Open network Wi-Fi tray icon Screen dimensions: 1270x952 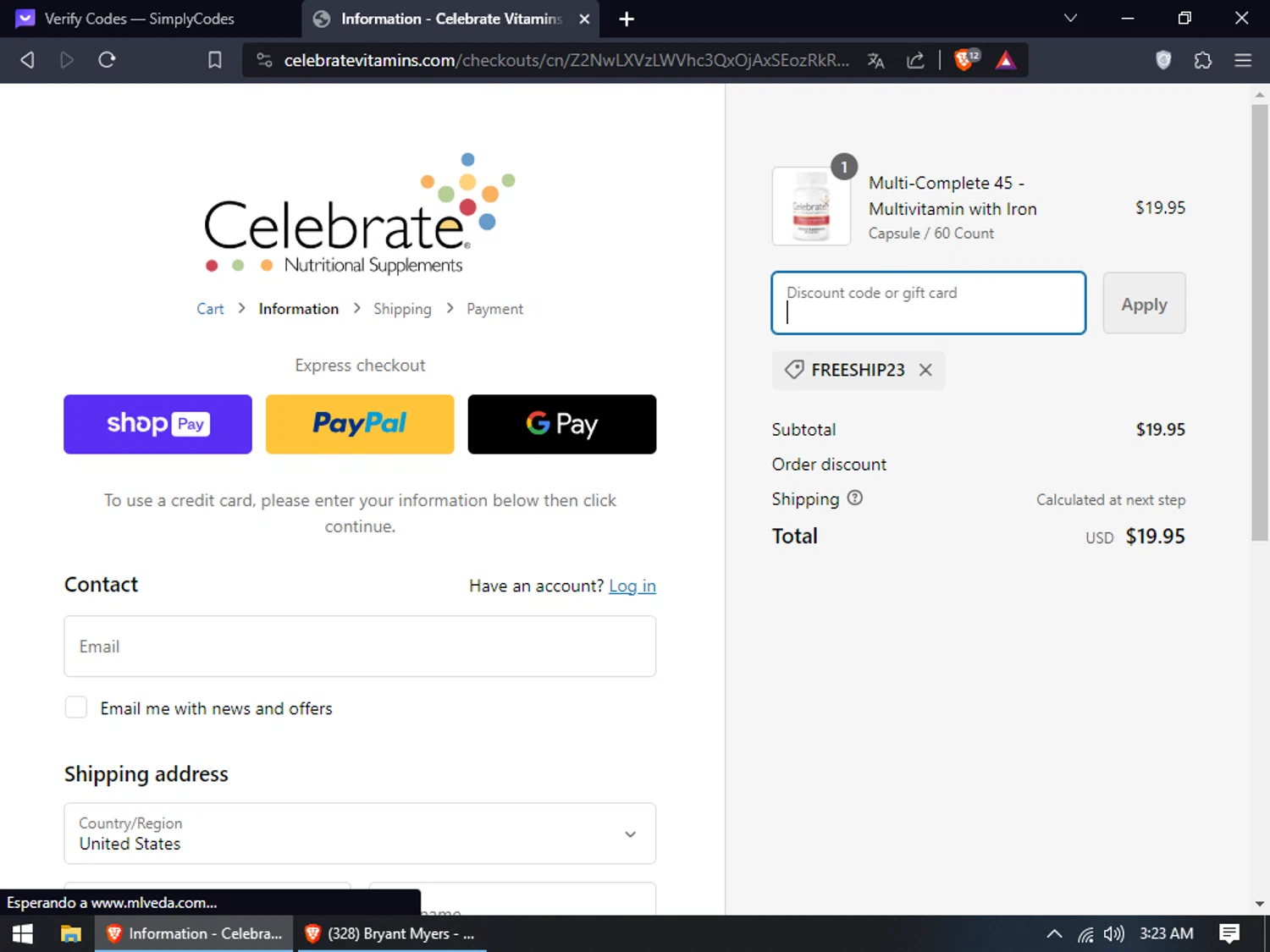tap(1085, 933)
